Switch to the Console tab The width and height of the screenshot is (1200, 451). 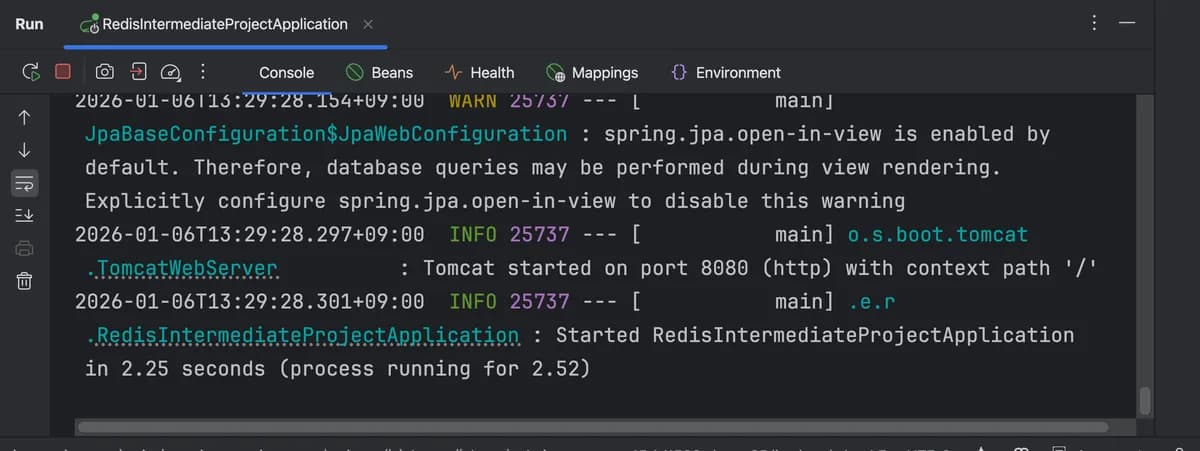pos(286,72)
